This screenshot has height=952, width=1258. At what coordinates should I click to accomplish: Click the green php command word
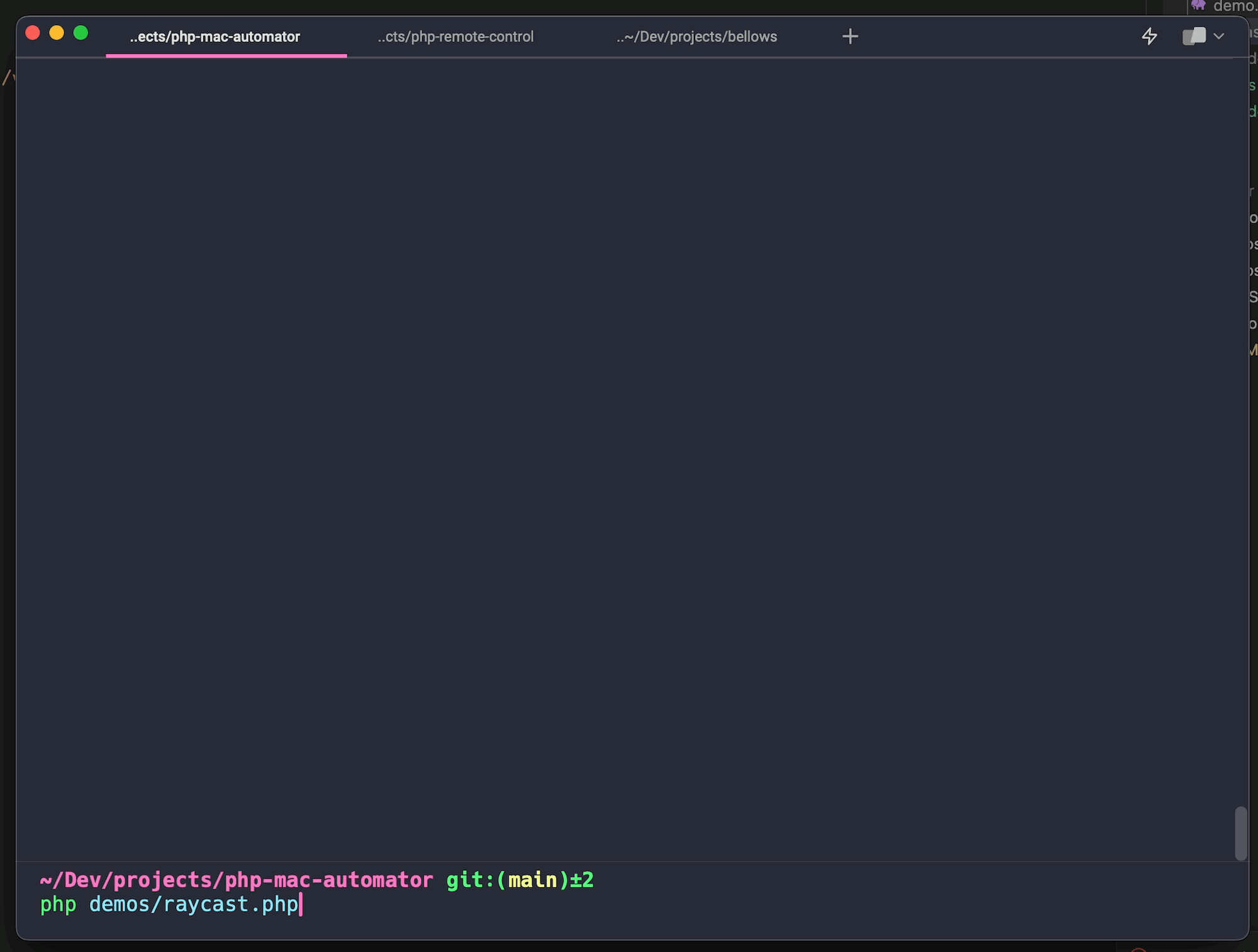click(x=58, y=905)
